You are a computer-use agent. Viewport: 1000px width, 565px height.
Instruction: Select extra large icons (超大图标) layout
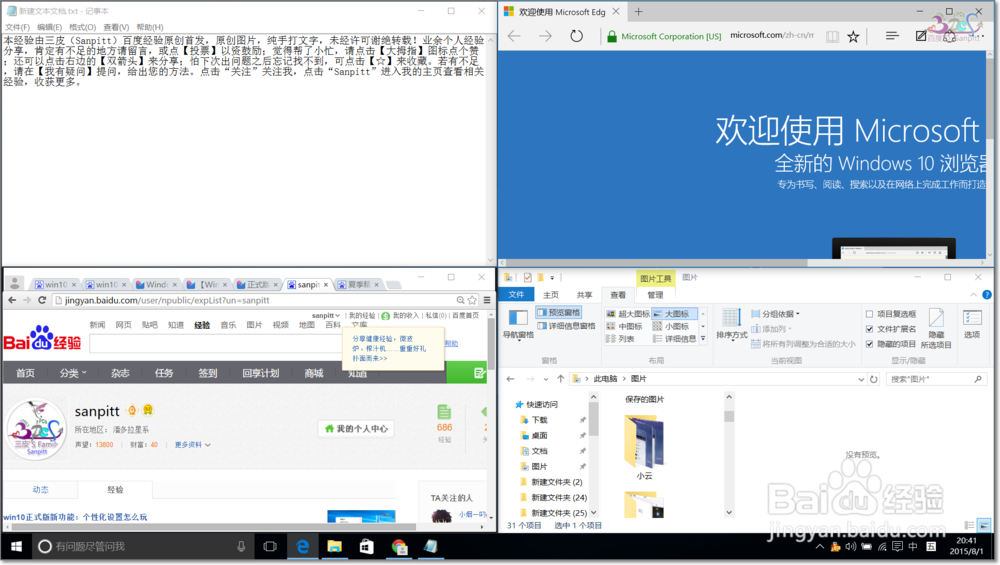628,314
